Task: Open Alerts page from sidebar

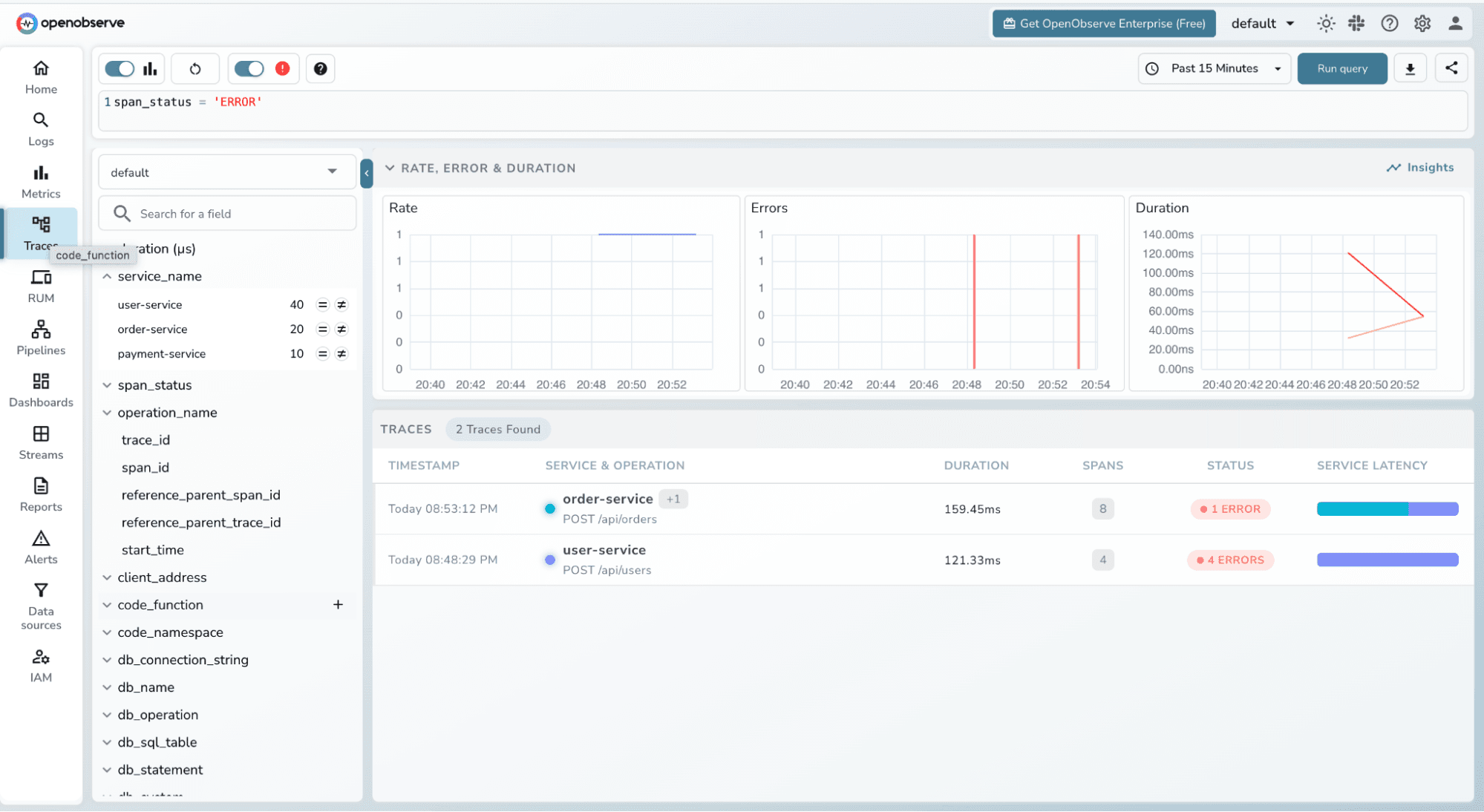Action: [x=41, y=547]
